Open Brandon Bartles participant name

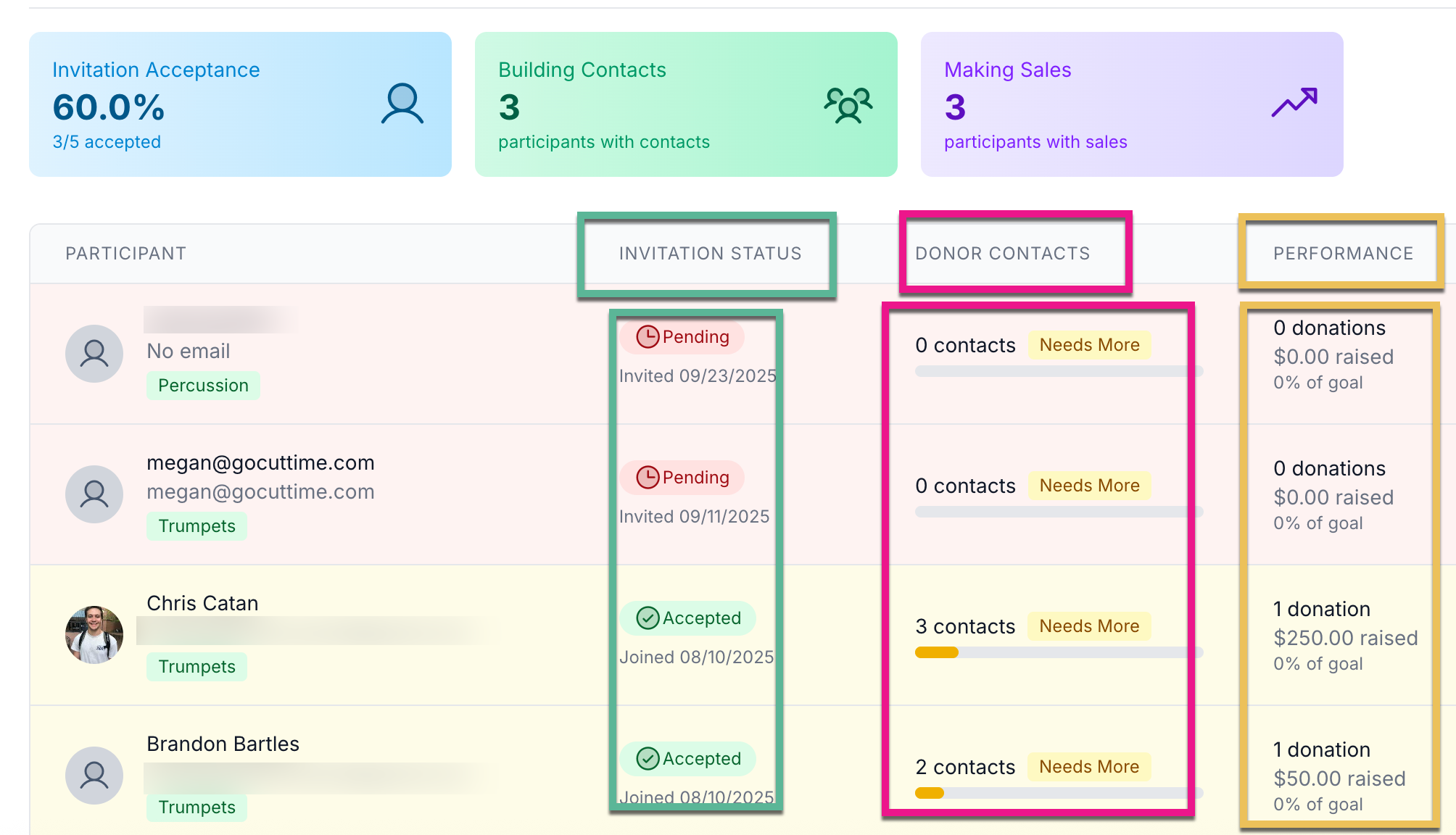pyautogui.click(x=223, y=744)
